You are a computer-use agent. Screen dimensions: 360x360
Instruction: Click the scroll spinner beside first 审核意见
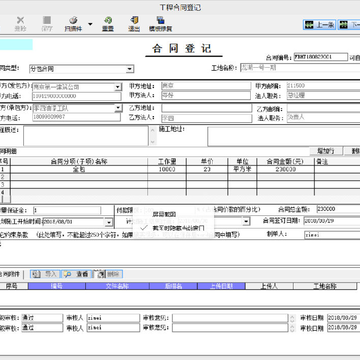(292, 318)
